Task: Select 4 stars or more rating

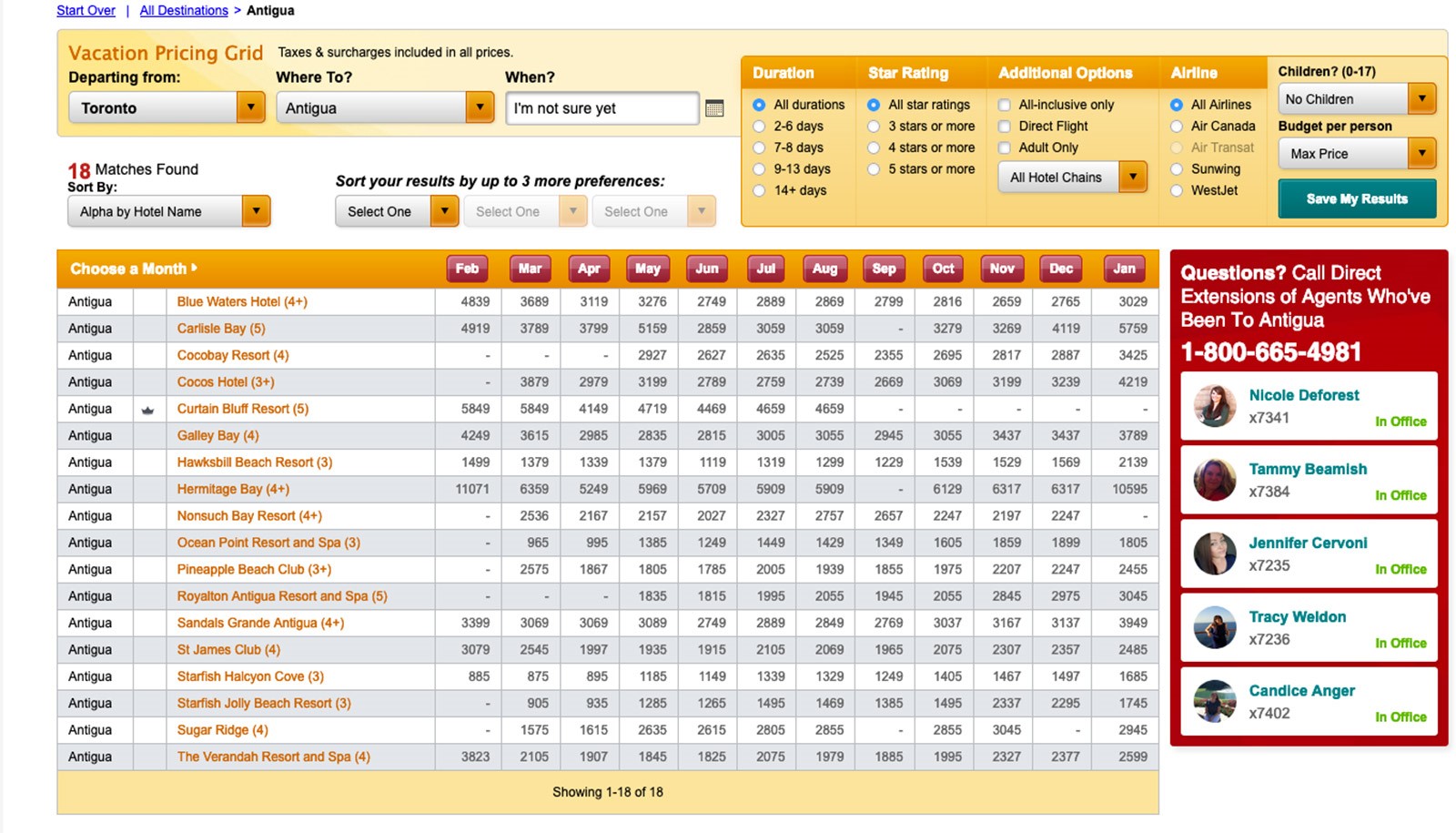Action: [x=874, y=147]
